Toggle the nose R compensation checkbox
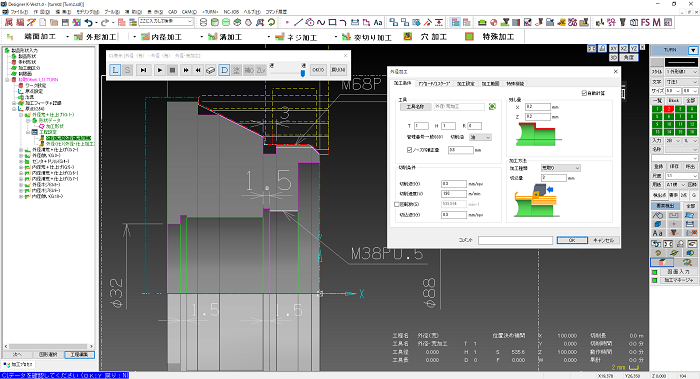The height and width of the screenshot is (379, 700). coord(409,150)
